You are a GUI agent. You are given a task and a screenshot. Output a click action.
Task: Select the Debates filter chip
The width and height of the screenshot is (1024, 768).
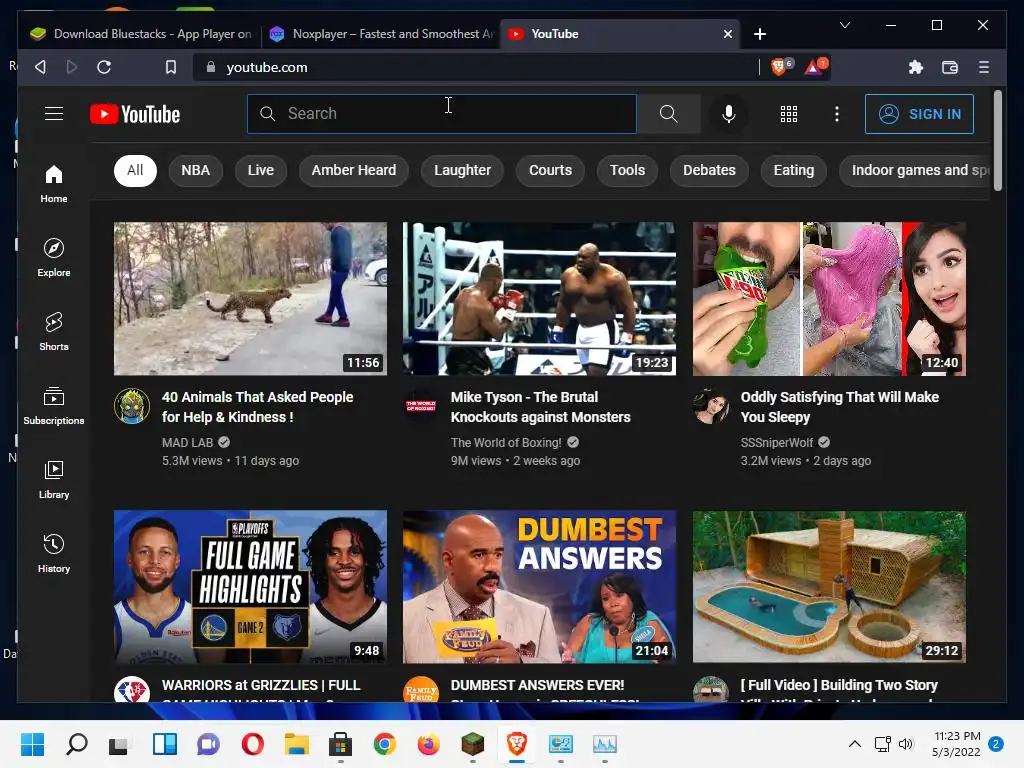click(x=709, y=170)
